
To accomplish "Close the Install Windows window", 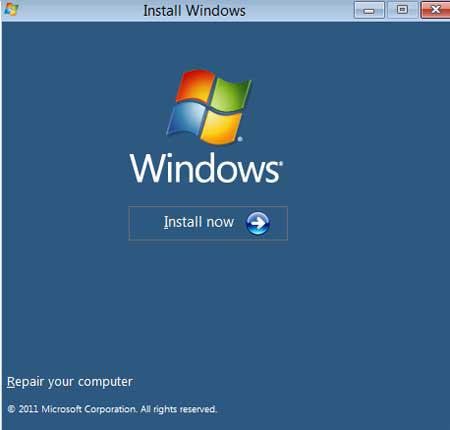I will tap(435, 10).
